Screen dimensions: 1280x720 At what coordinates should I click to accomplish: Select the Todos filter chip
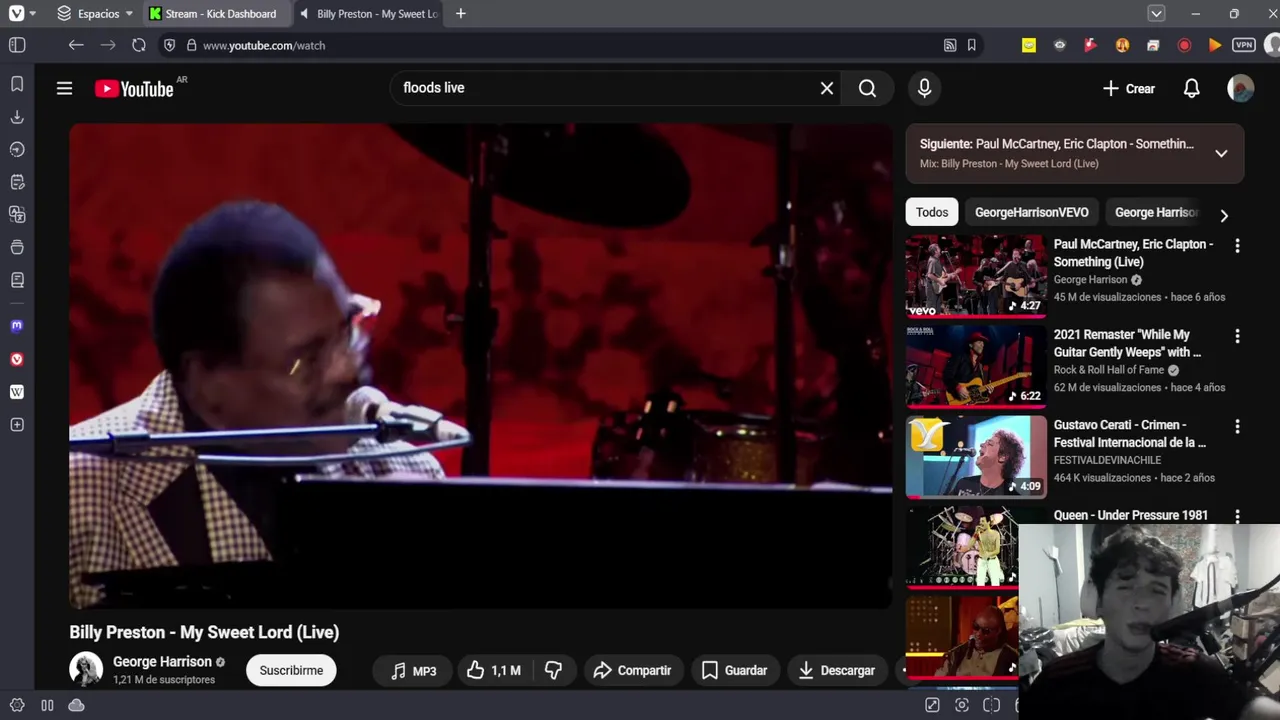932,212
